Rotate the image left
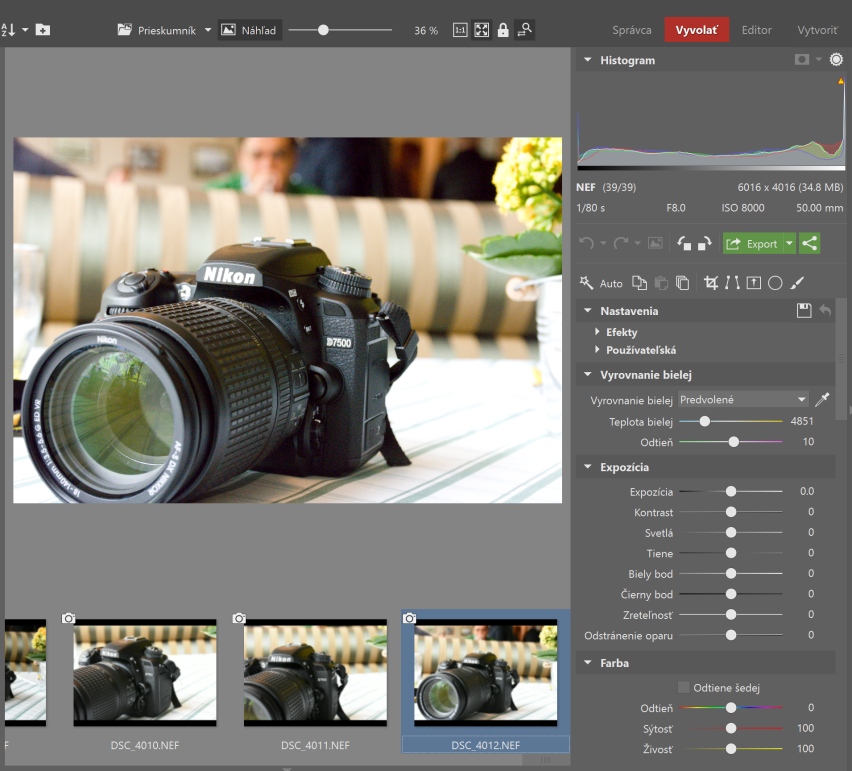The width and height of the screenshot is (852, 771). tap(684, 243)
